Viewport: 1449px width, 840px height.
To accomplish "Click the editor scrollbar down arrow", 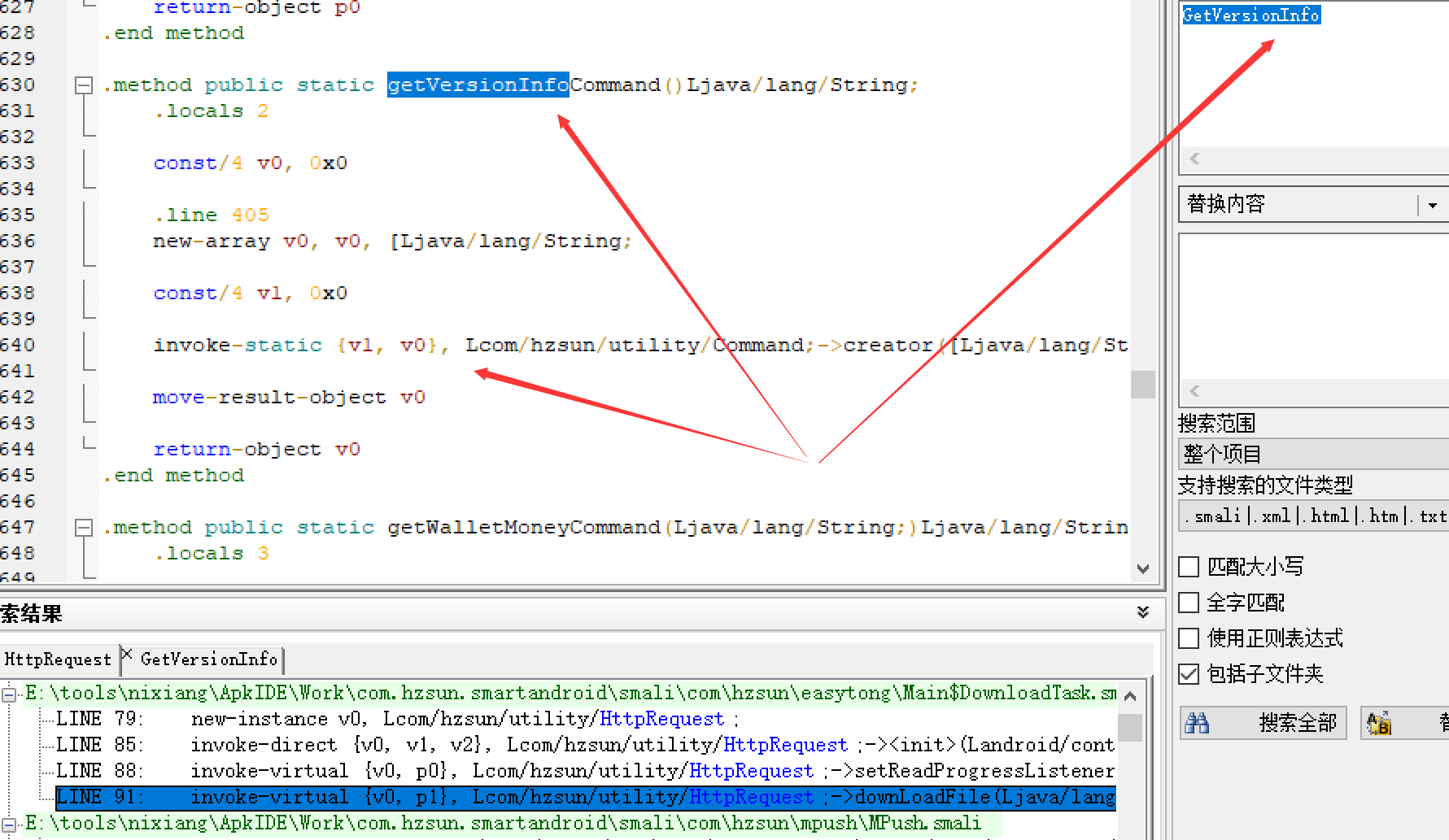I will click(x=1143, y=568).
